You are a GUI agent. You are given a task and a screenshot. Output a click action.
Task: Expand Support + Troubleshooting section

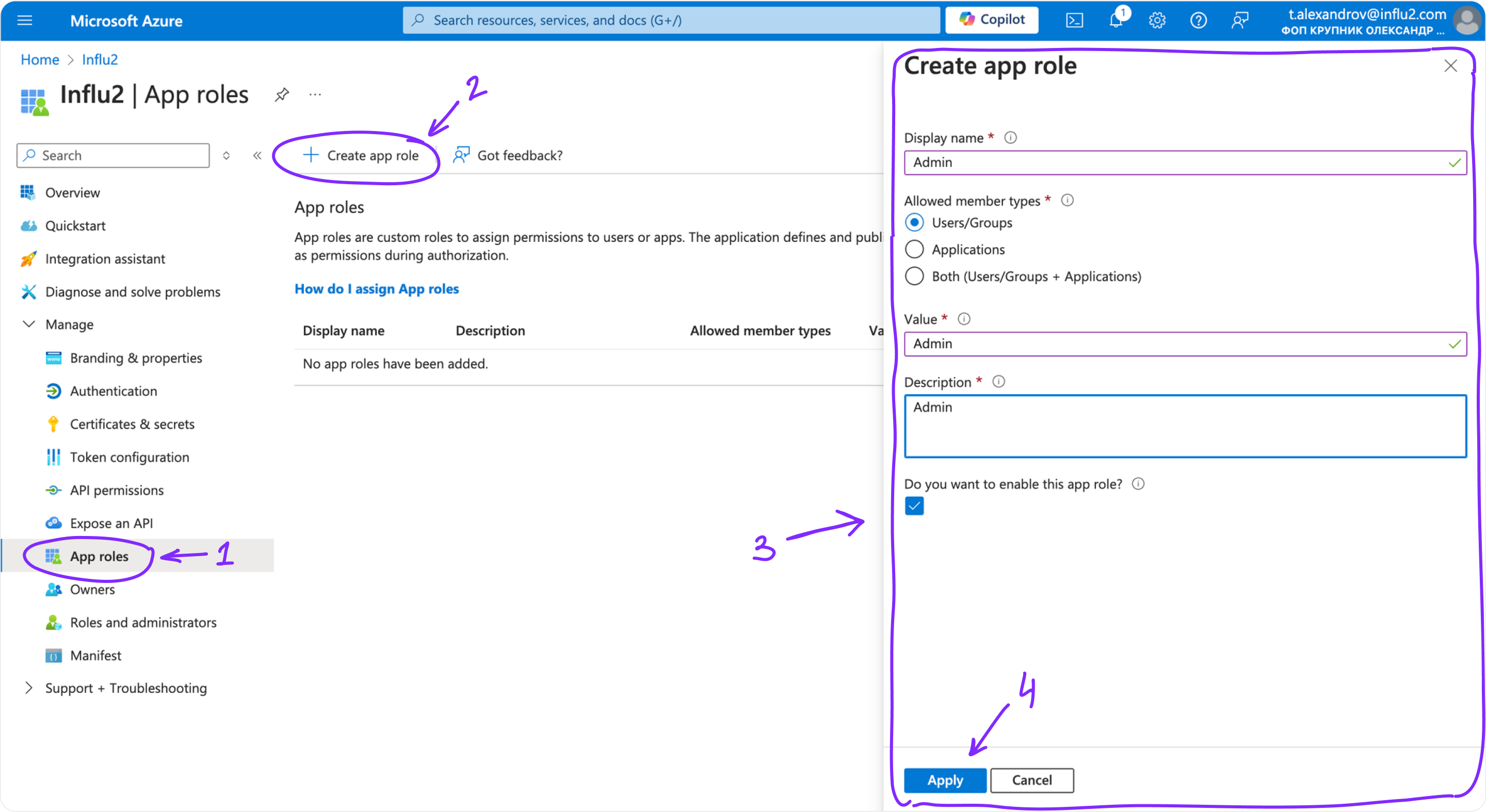pyautogui.click(x=28, y=688)
